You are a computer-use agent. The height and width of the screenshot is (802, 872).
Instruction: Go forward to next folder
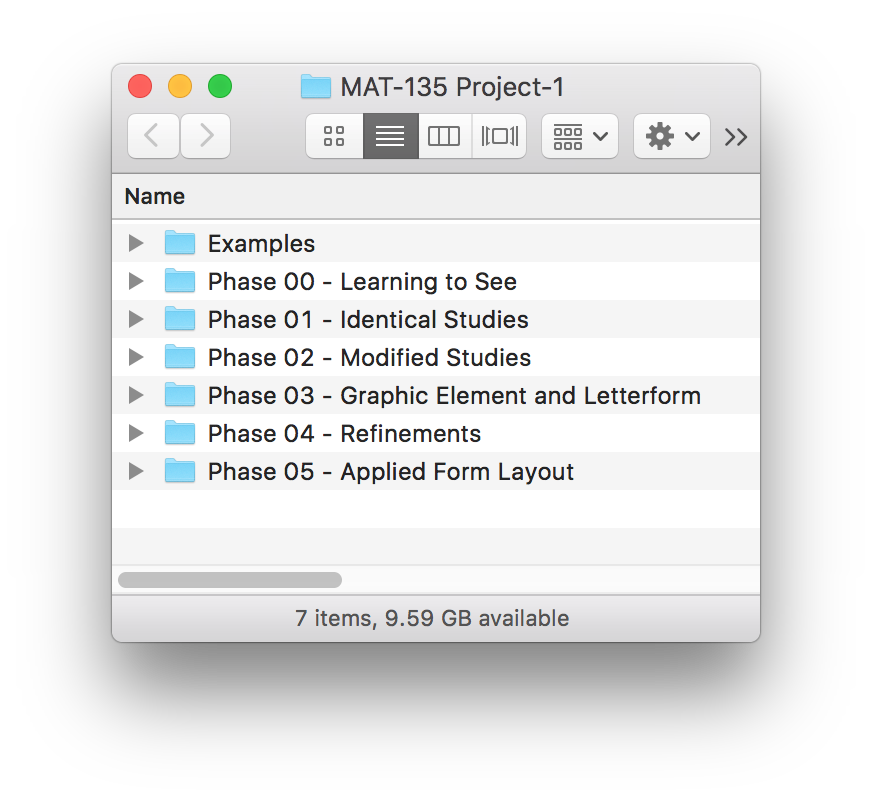click(x=206, y=136)
